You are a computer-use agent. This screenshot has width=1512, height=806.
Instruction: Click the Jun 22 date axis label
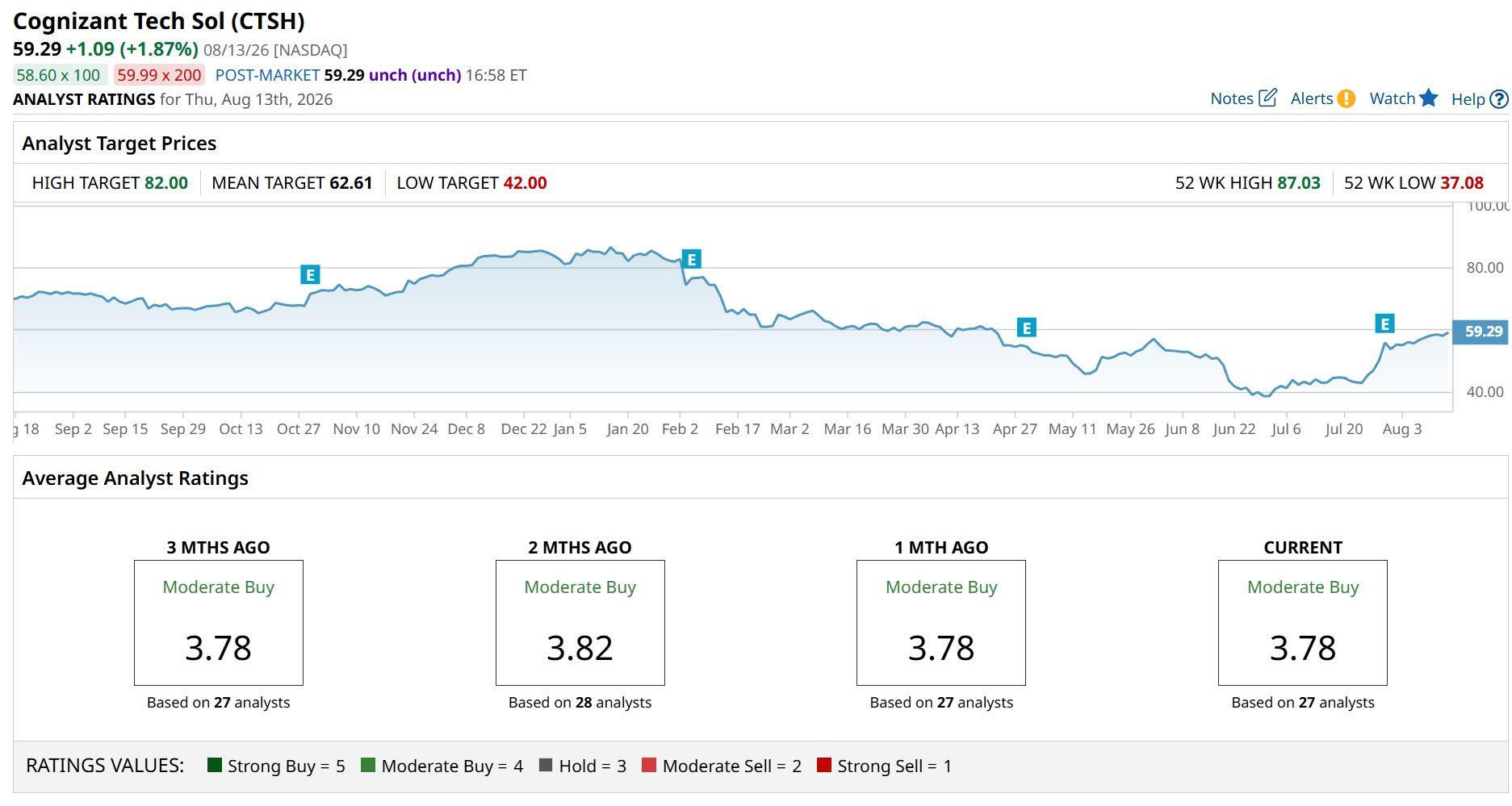pos(1234,429)
